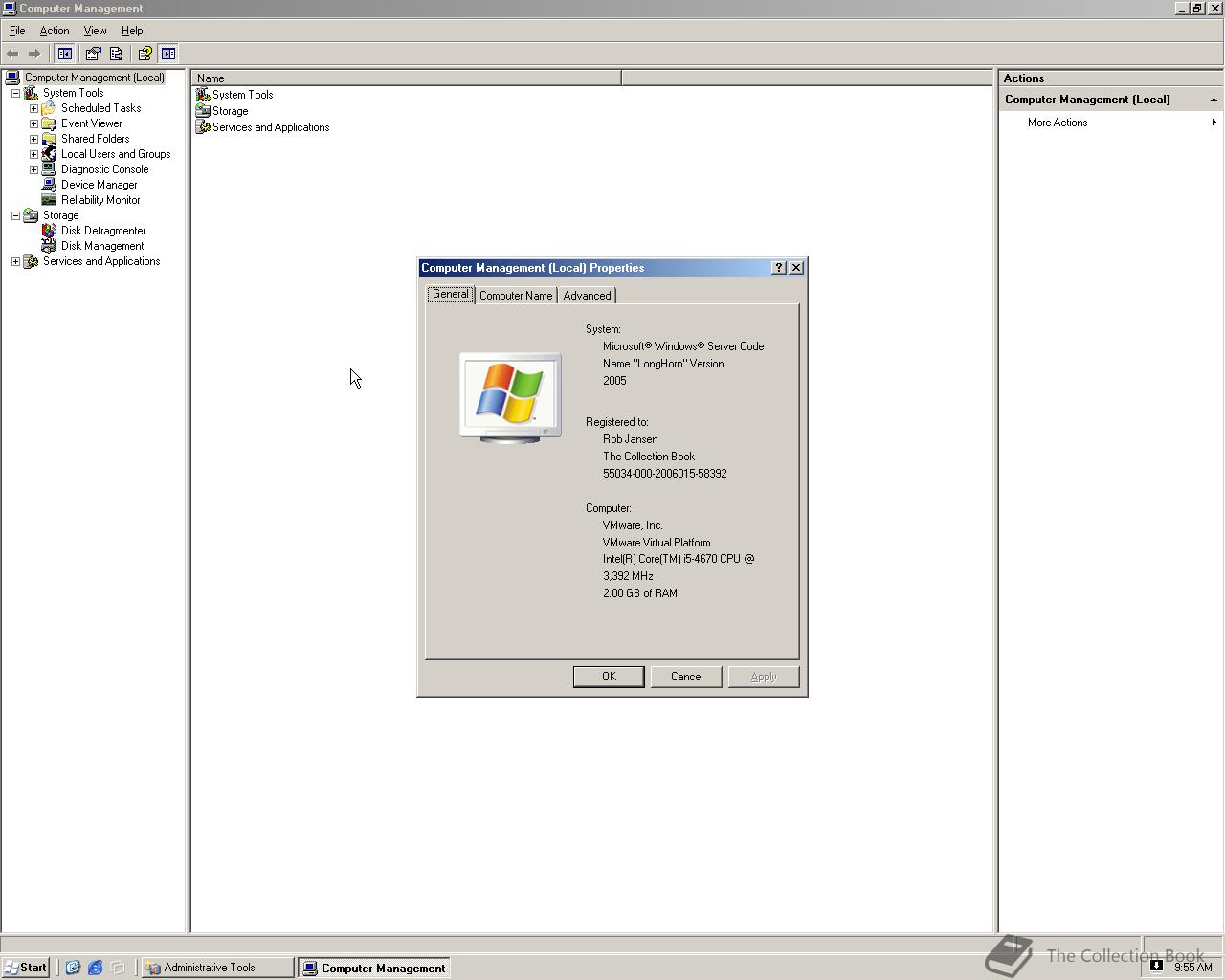Viewport: 1225px width, 980px height.
Task: Click the Show Desktop quick launch icon
Action: [72, 968]
